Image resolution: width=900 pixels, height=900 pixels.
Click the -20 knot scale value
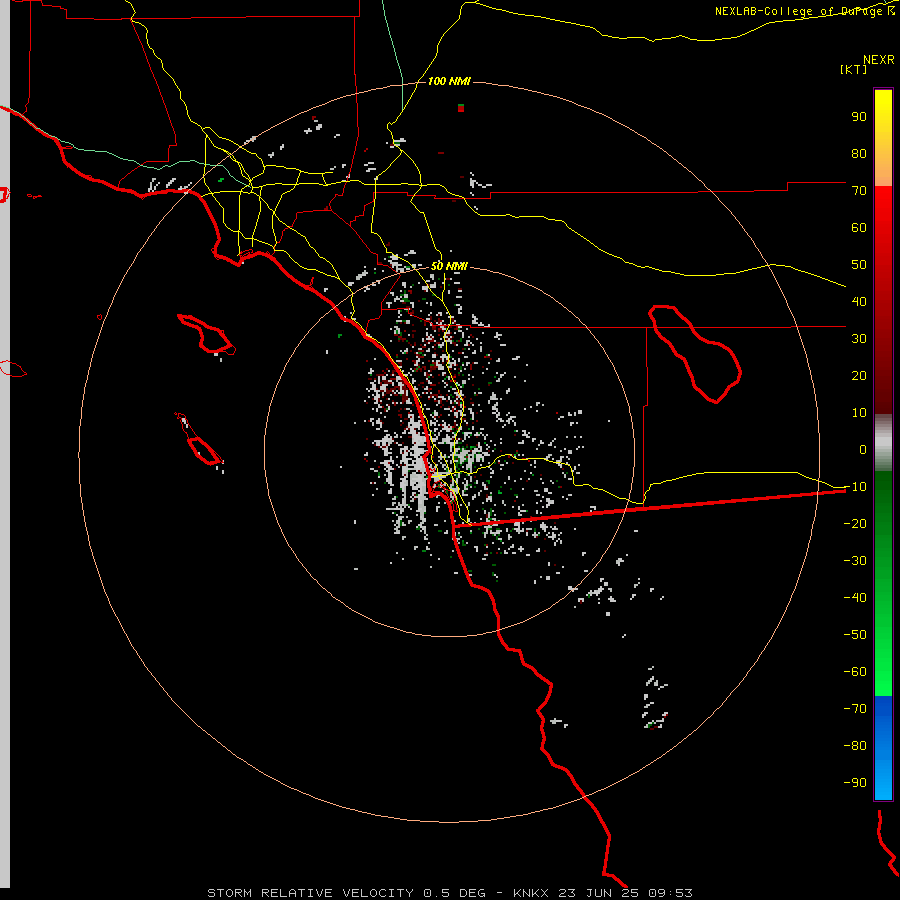[855, 523]
